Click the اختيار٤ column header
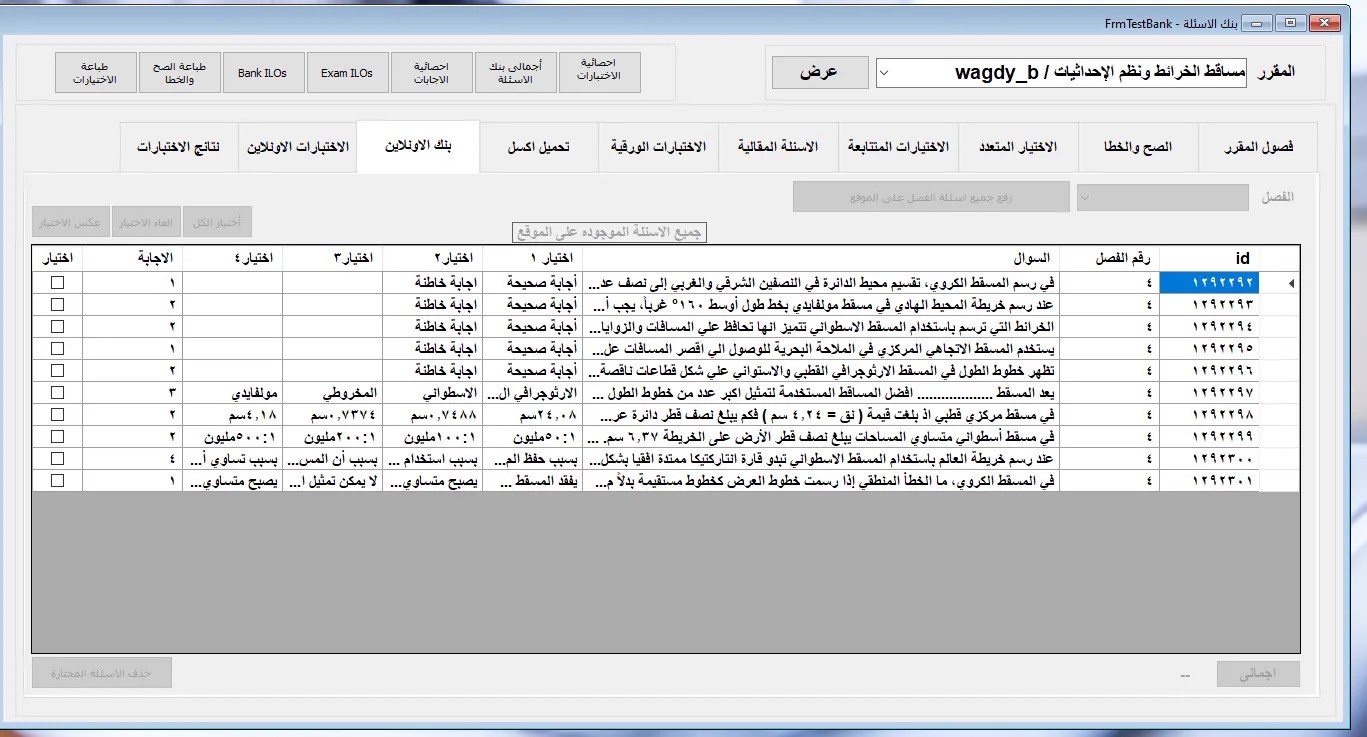 tap(232, 258)
